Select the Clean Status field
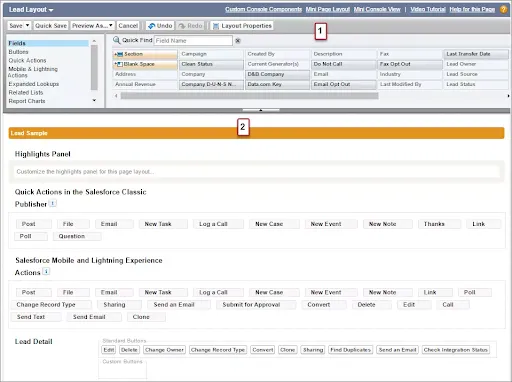512x382 pixels. coord(211,64)
